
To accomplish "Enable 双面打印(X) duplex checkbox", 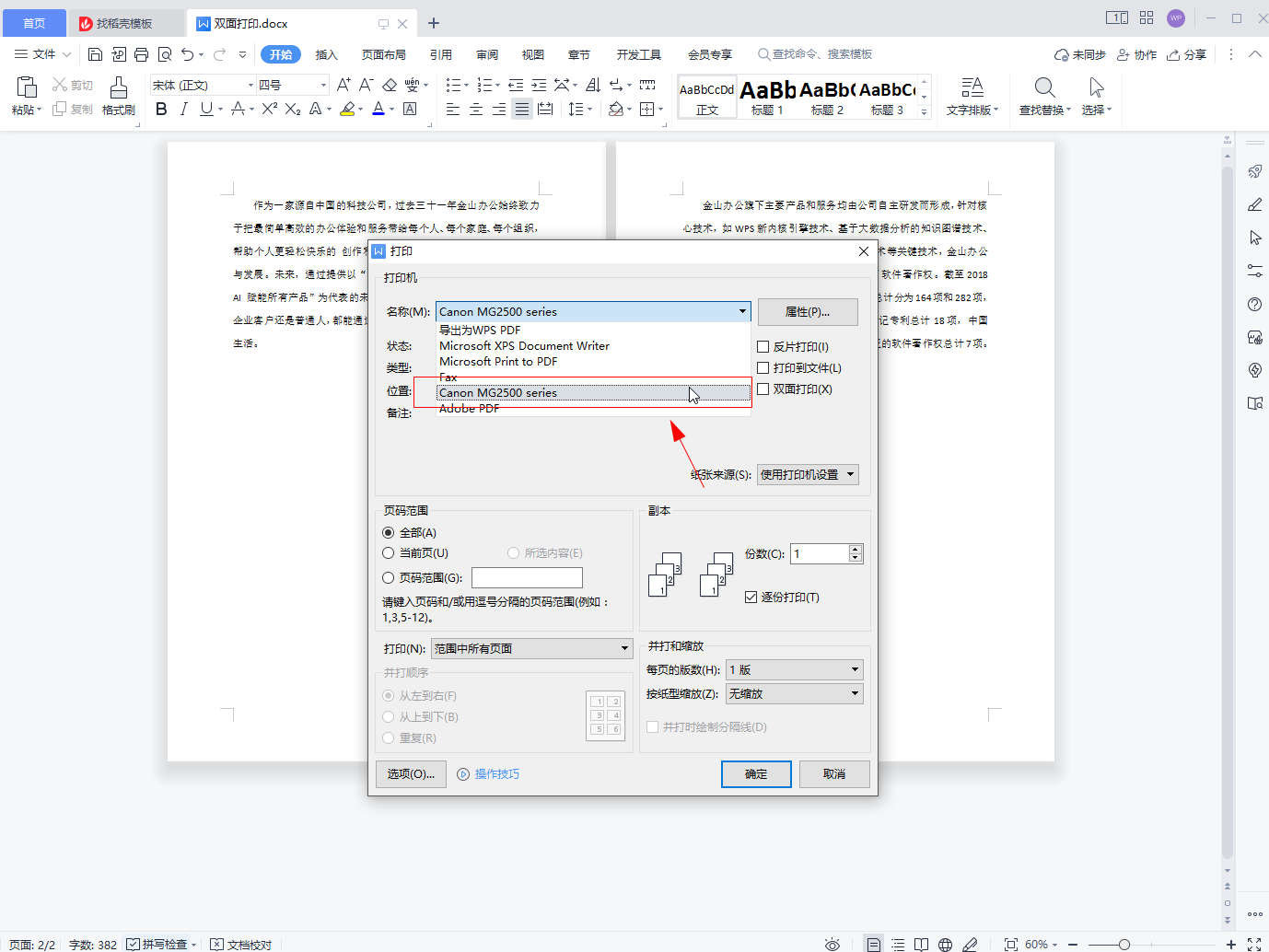I will pos(763,389).
